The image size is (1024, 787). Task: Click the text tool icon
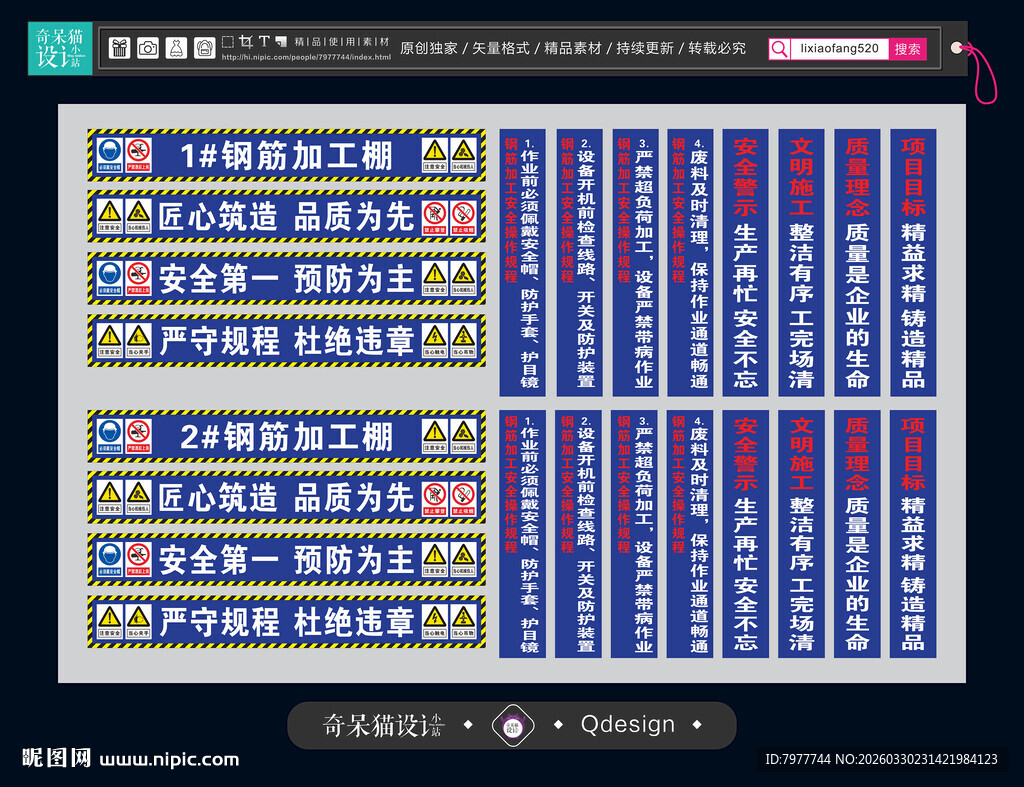(x=264, y=42)
